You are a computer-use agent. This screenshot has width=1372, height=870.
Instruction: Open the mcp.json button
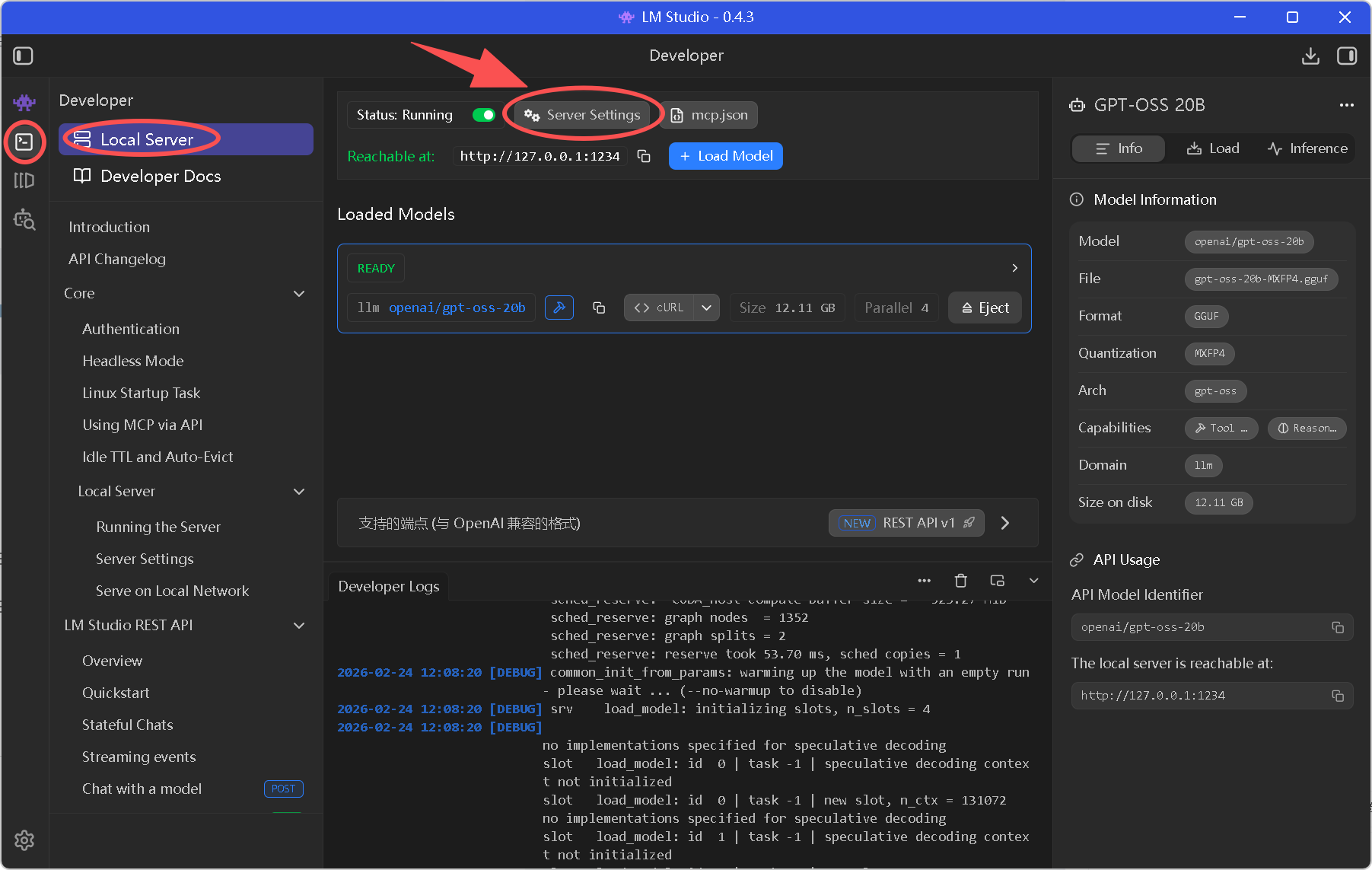point(709,115)
